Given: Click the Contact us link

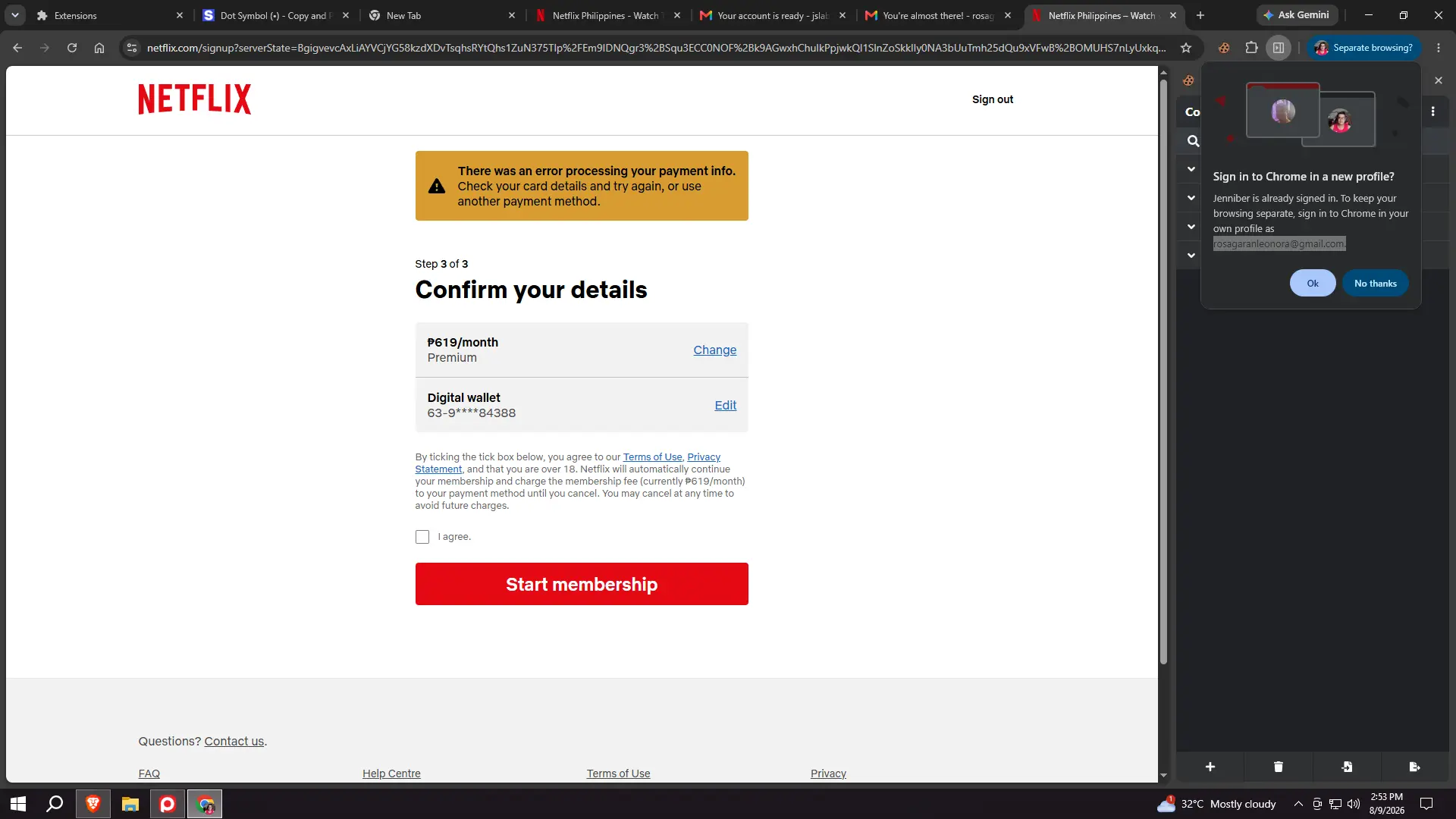Looking at the screenshot, I should pos(234,742).
